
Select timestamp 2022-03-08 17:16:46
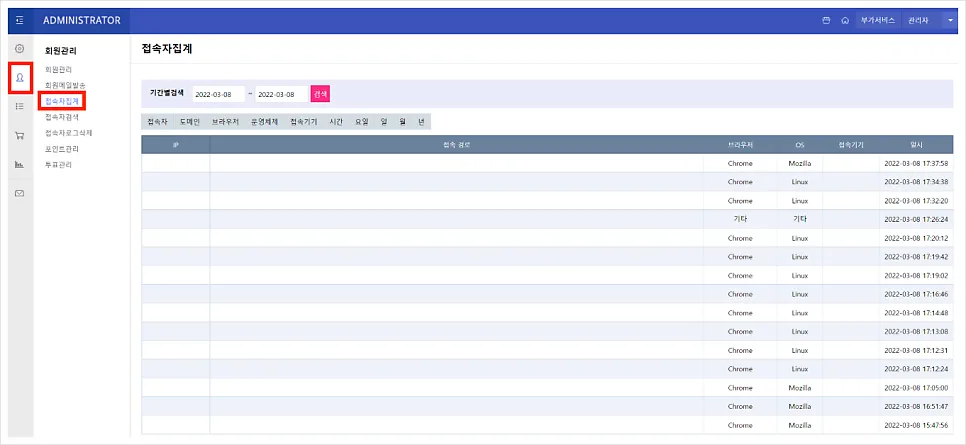click(915, 294)
